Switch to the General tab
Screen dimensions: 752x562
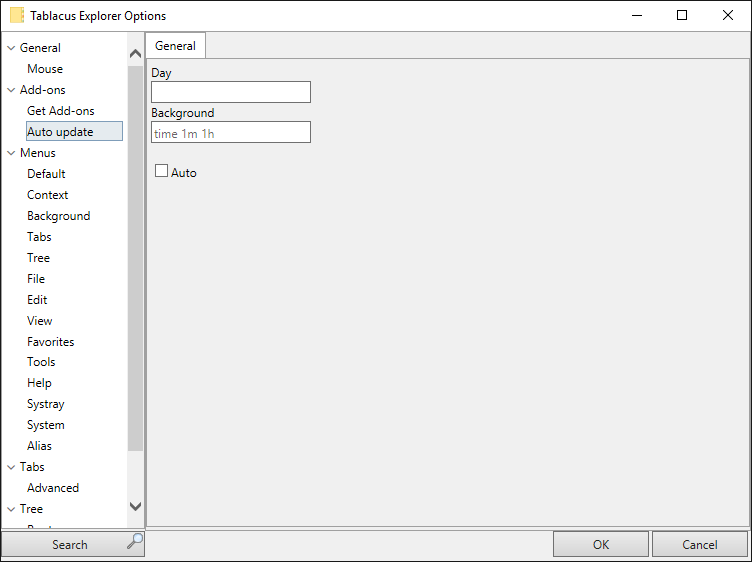176,46
